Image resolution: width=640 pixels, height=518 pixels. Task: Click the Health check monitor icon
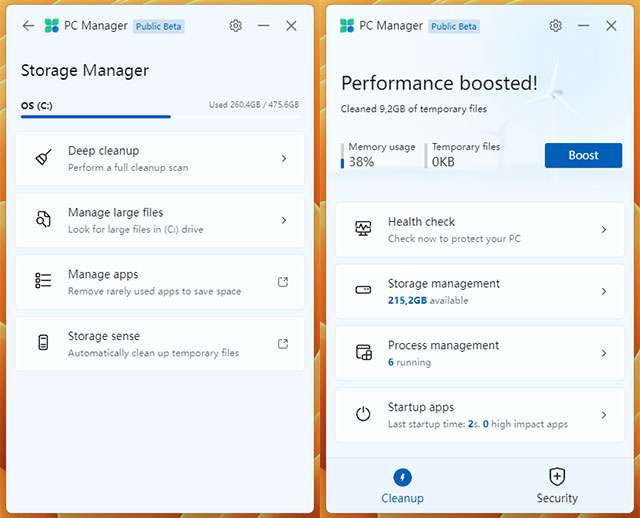[364, 229]
